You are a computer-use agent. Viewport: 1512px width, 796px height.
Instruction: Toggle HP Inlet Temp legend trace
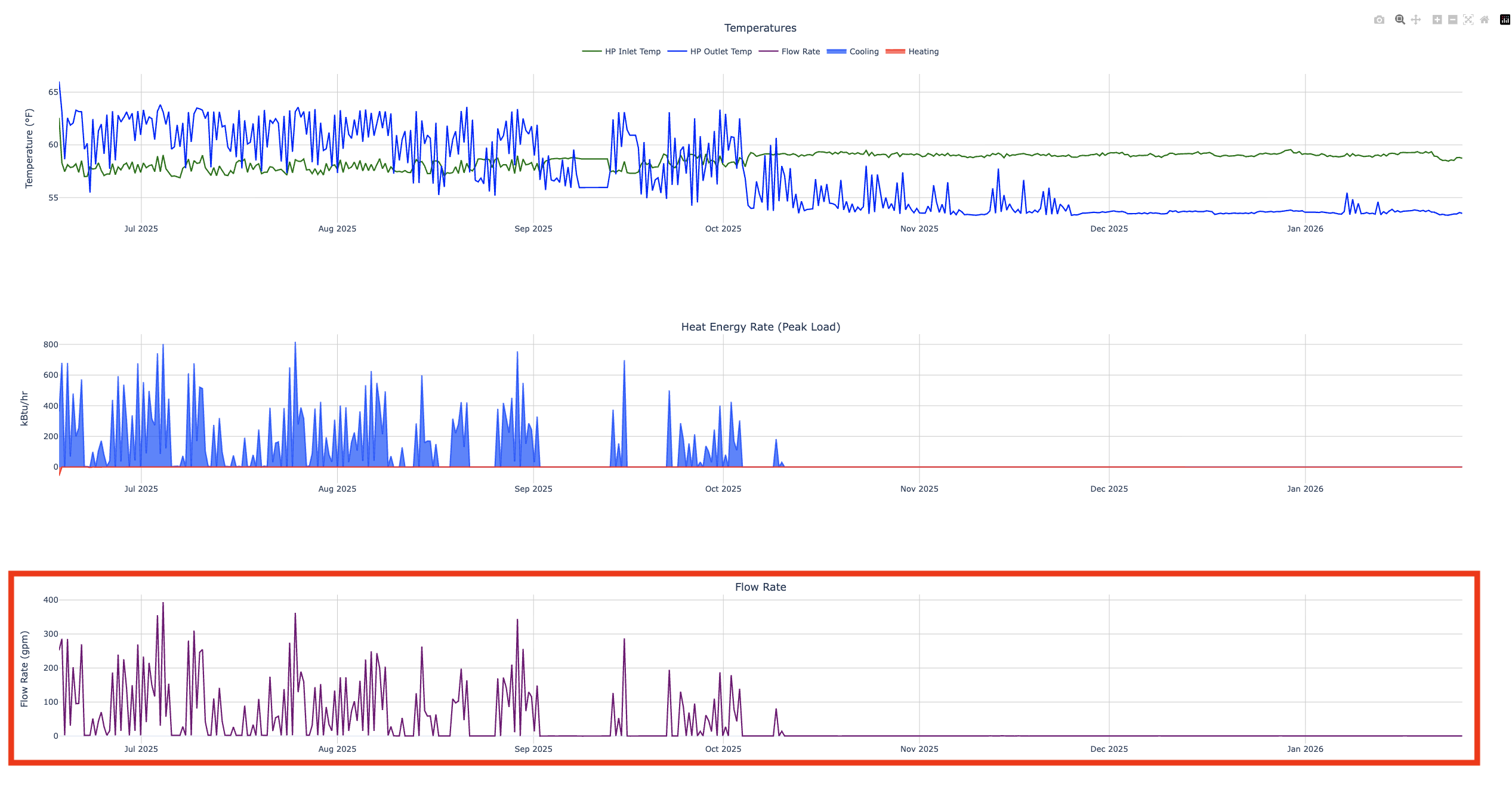coord(632,52)
